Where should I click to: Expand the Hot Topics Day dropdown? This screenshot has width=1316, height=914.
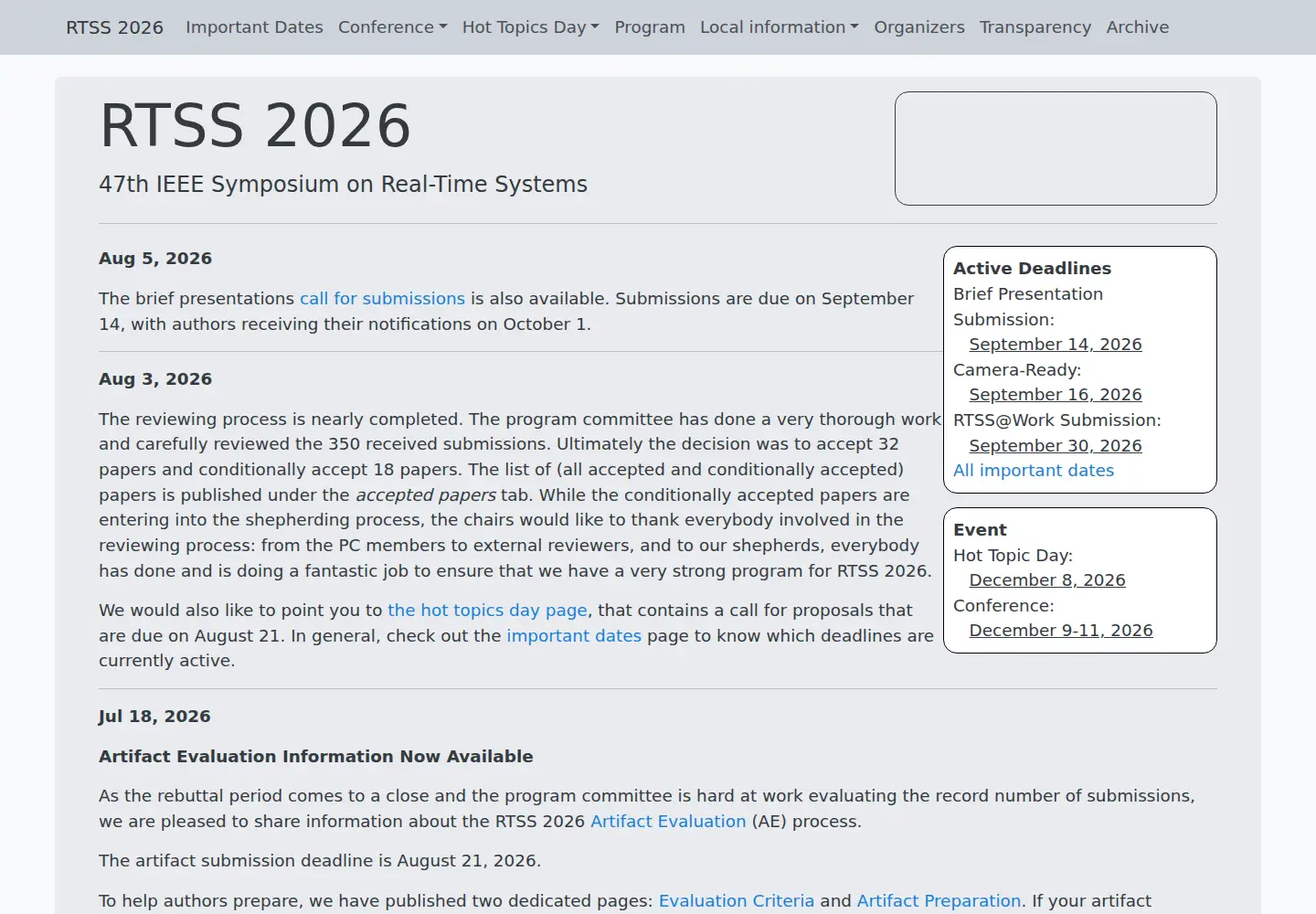click(x=530, y=27)
